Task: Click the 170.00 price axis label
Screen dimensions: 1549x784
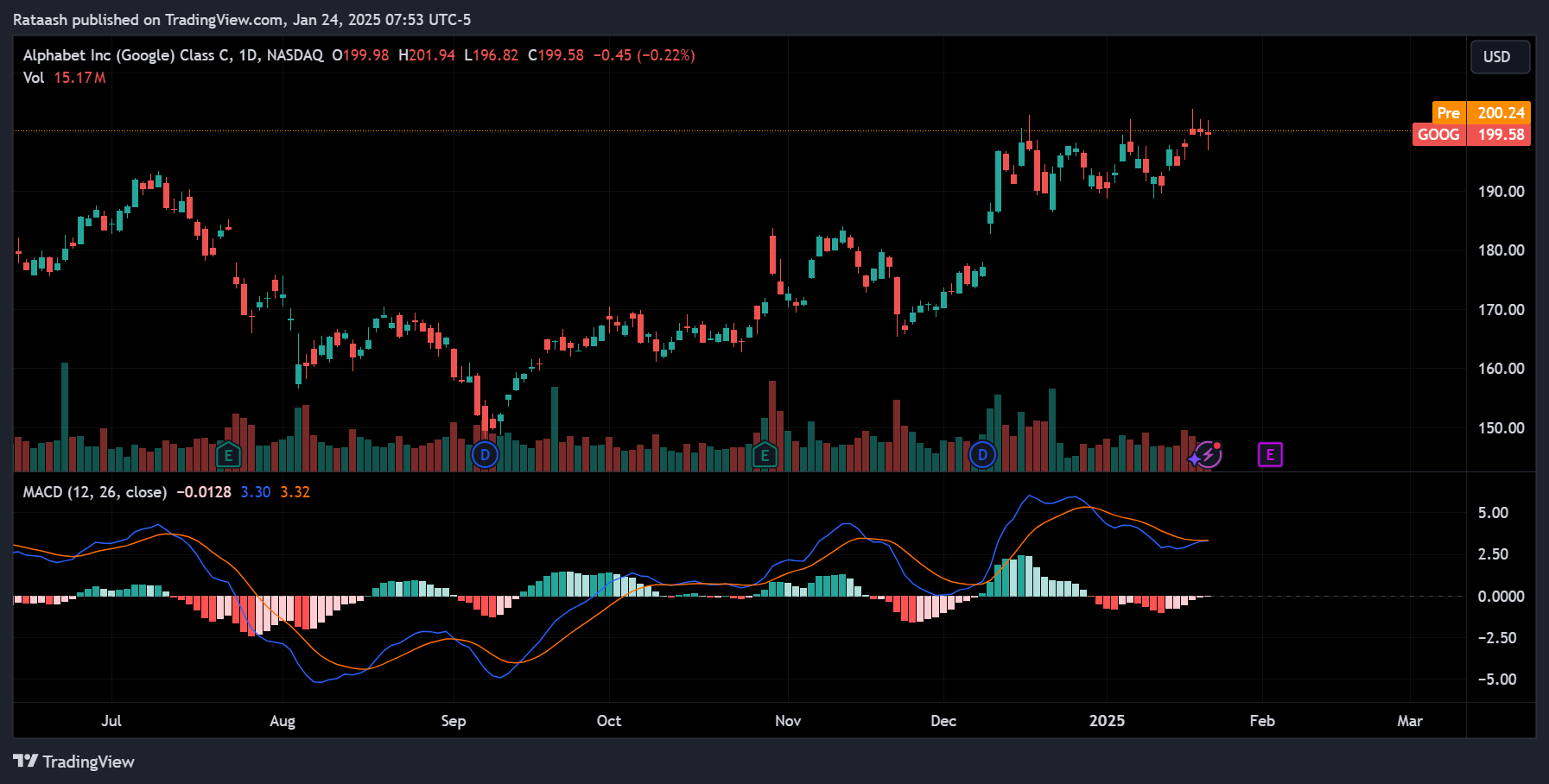Action: 1501,310
